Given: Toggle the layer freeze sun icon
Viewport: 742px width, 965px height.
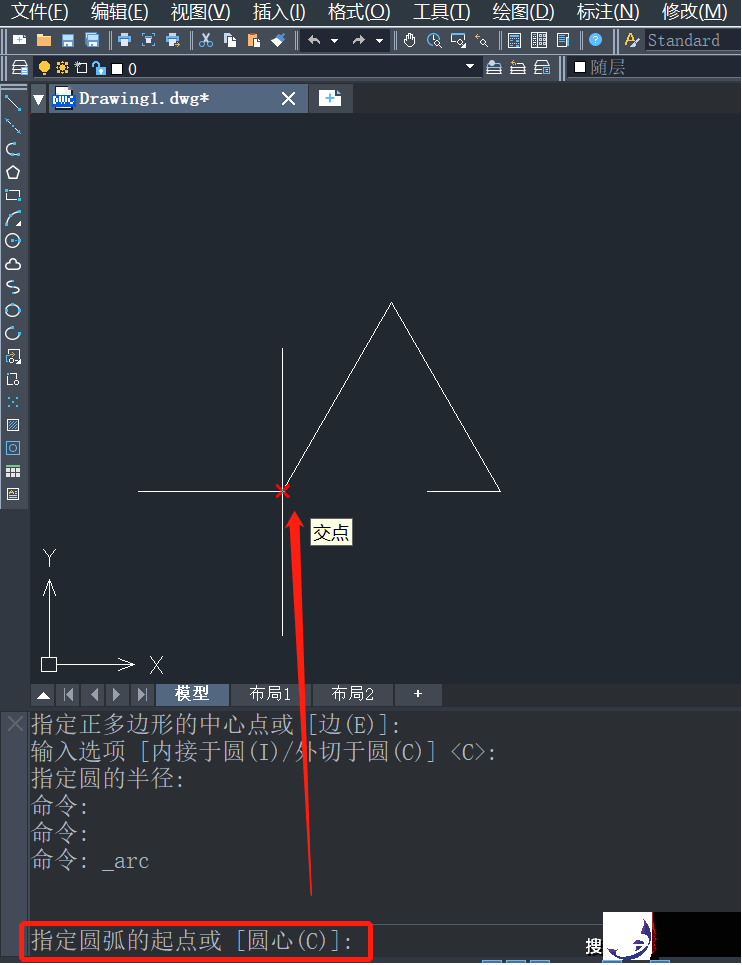Looking at the screenshot, I should 62,68.
